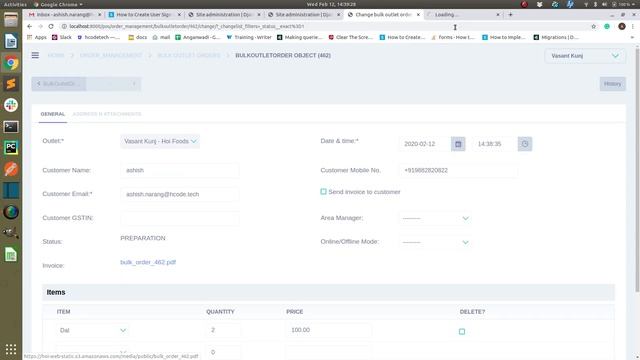Open the bulk_order_462.pdf invoice link

tap(148, 262)
